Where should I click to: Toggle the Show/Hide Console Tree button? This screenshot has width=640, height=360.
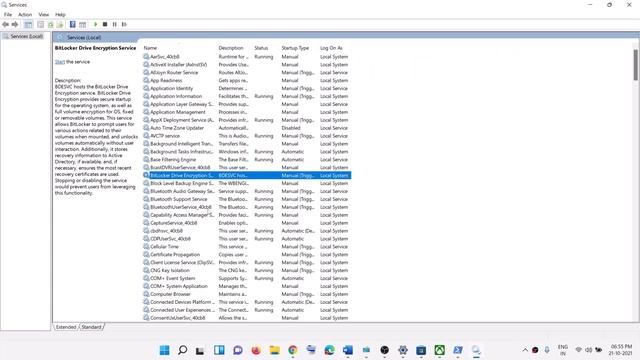[x=28, y=24]
